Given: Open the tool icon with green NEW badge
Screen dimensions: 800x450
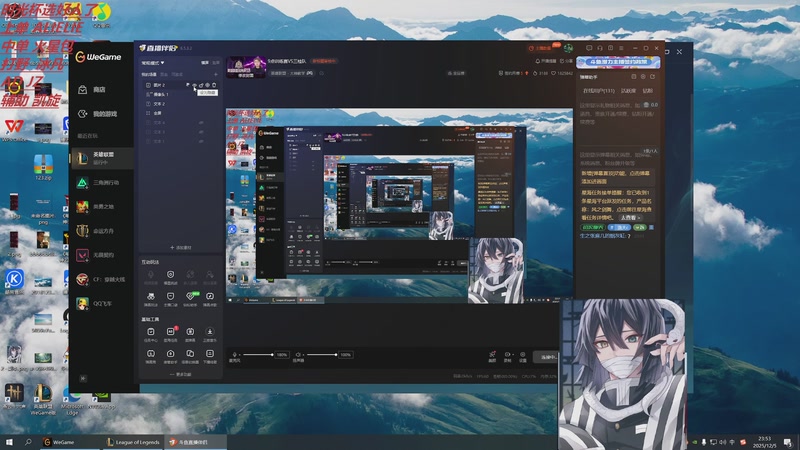Looking at the screenshot, I should point(190,298).
